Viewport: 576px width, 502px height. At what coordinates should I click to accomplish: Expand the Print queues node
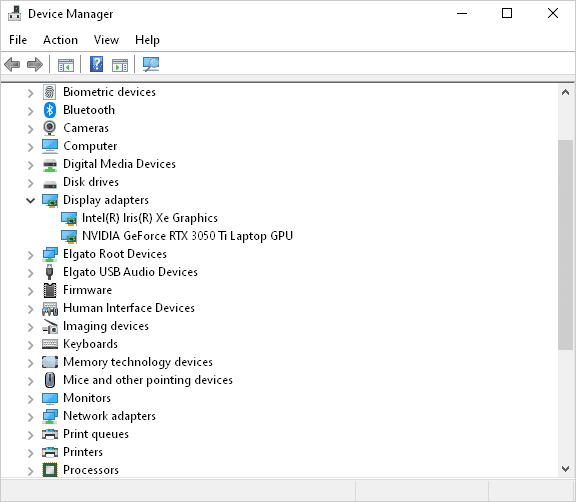(30, 435)
